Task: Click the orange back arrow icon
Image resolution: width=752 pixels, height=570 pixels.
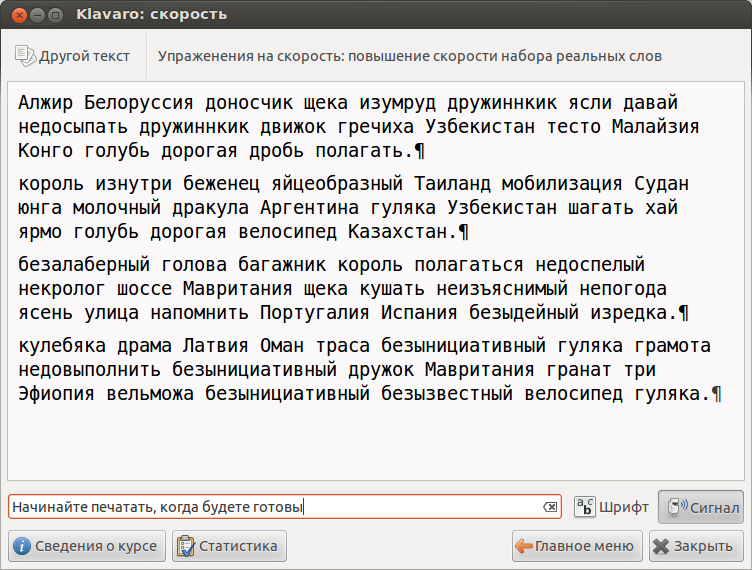Action: tap(524, 546)
